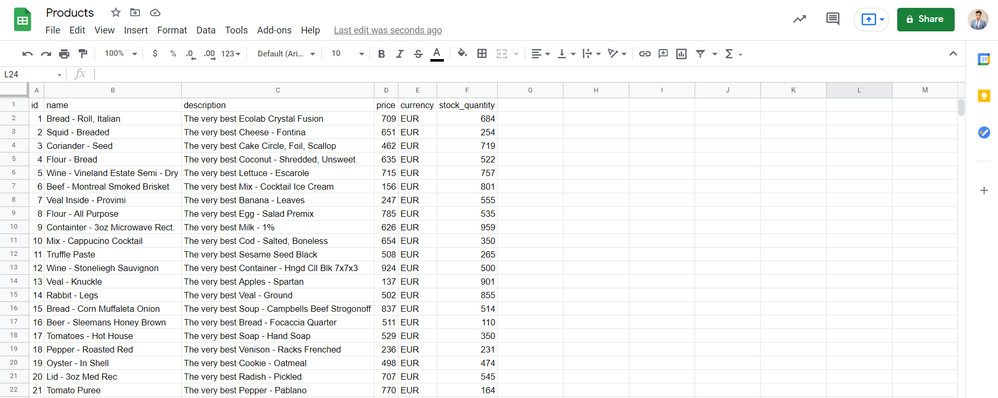Open the comment history icon
The height and width of the screenshot is (398, 998).
pyautogui.click(x=833, y=19)
